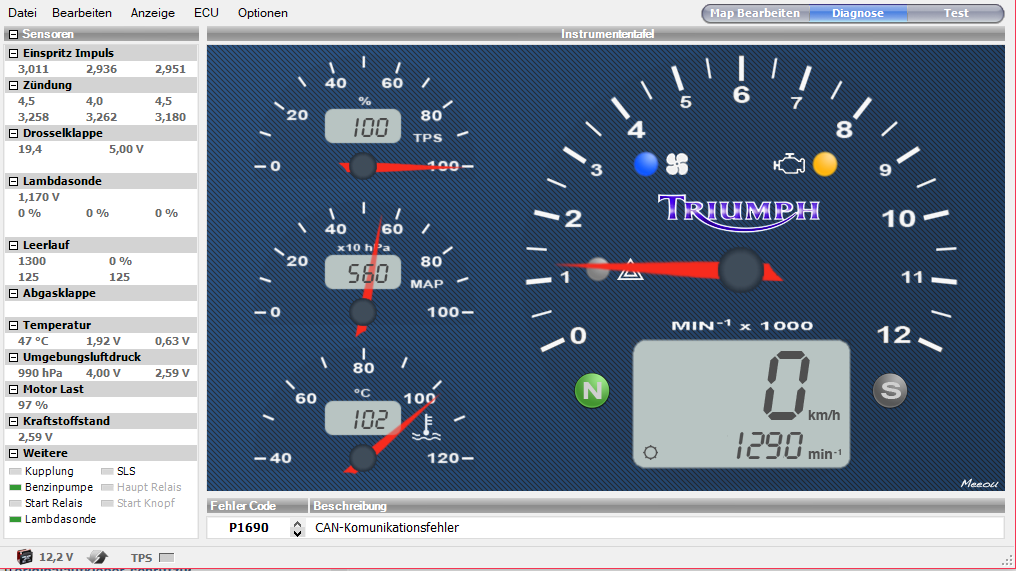Collapse the Temperatur section
The height and width of the screenshot is (571, 1016).
click(14, 325)
